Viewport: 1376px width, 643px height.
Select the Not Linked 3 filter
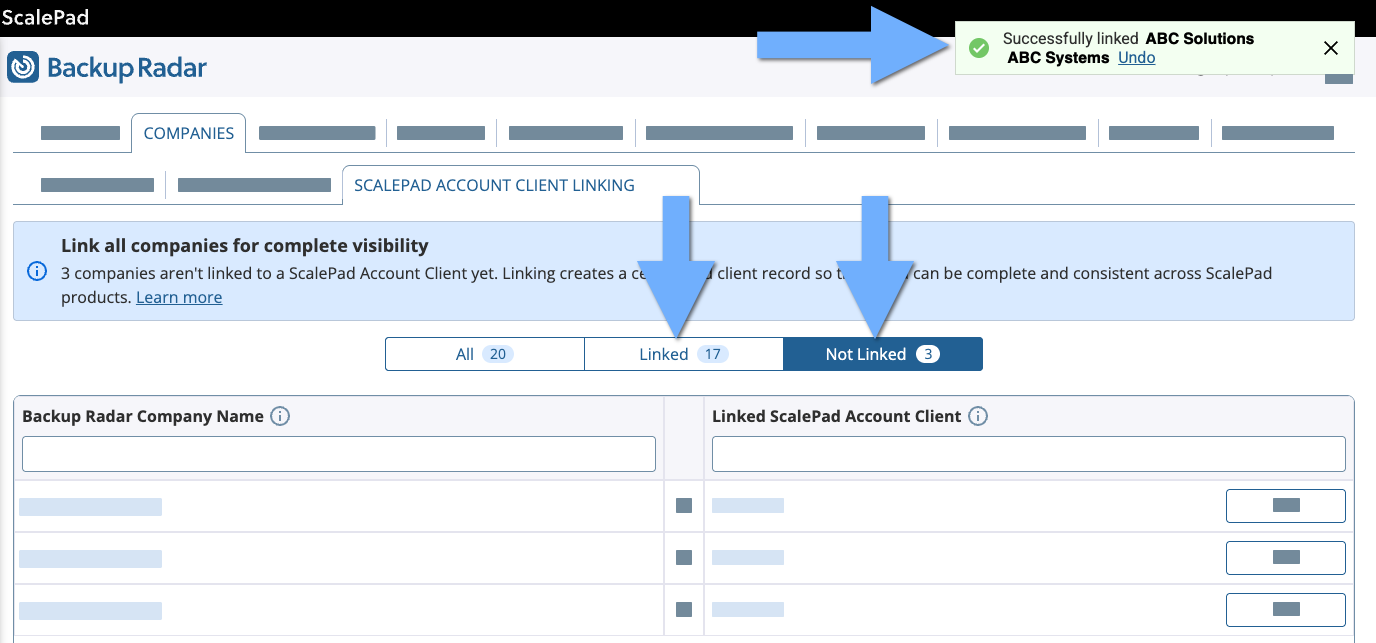point(882,354)
